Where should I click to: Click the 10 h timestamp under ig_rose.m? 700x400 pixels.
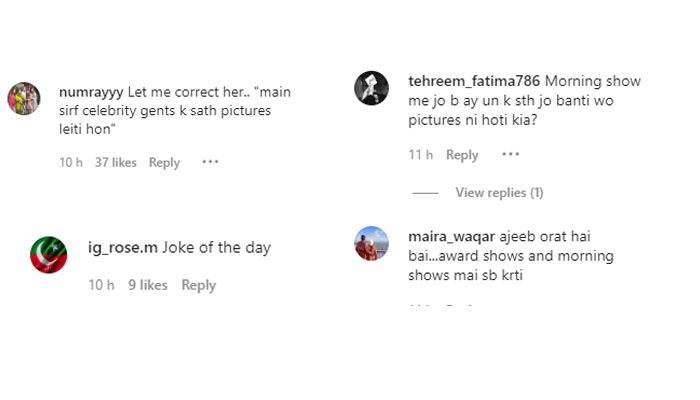(101, 285)
